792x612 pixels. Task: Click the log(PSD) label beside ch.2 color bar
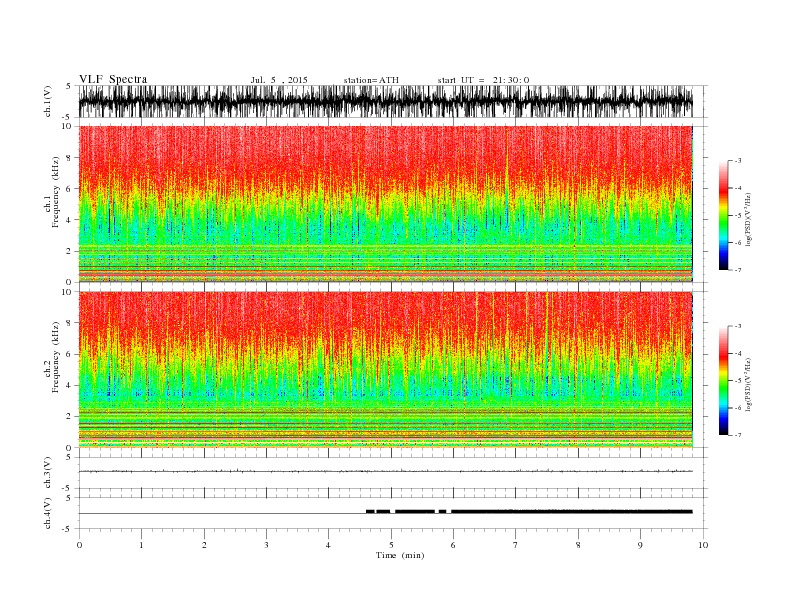748,385
